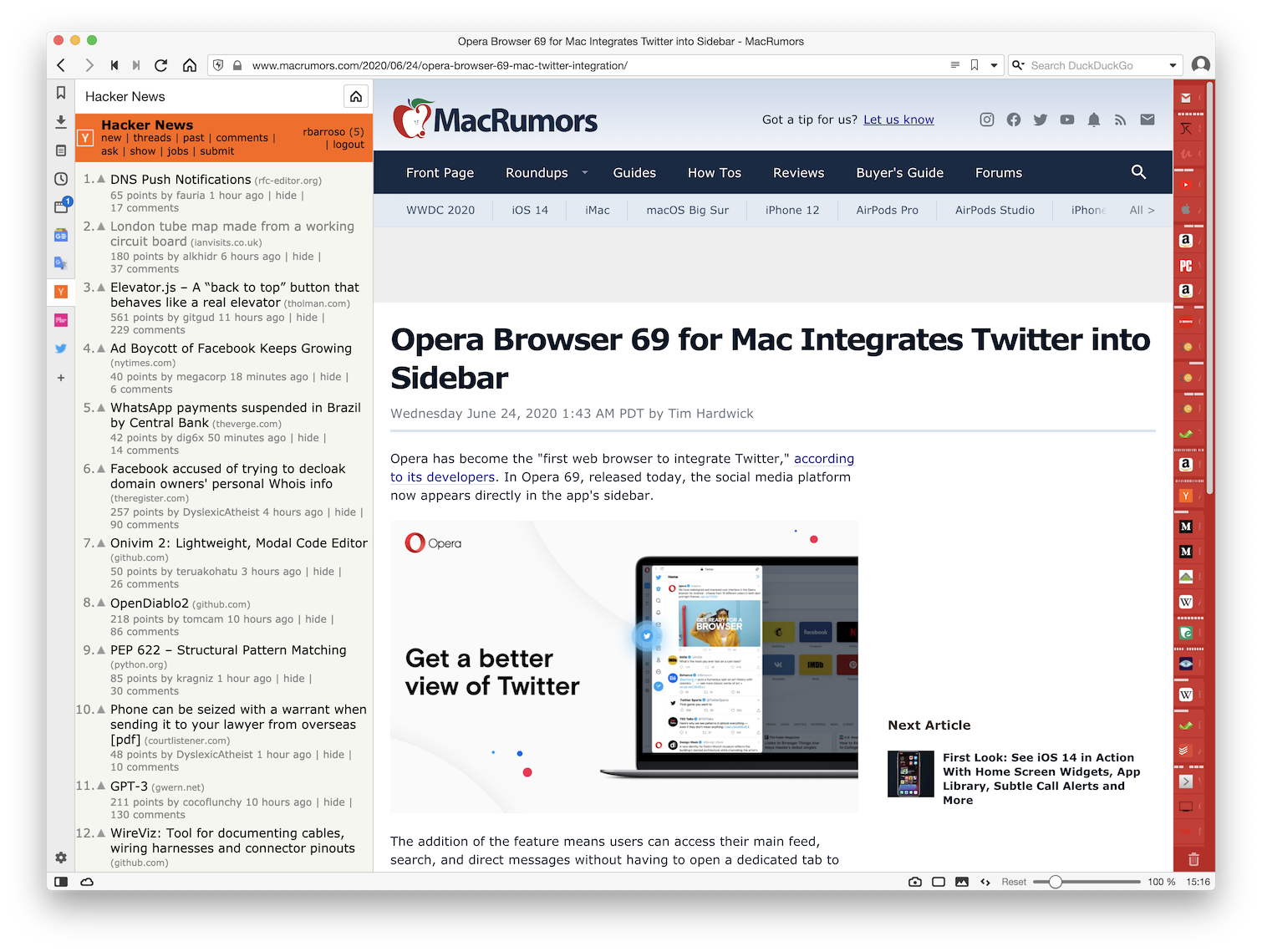Click the Search DuckDuckGo field
The height and width of the screenshot is (952, 1262).
coord(1095,65)
